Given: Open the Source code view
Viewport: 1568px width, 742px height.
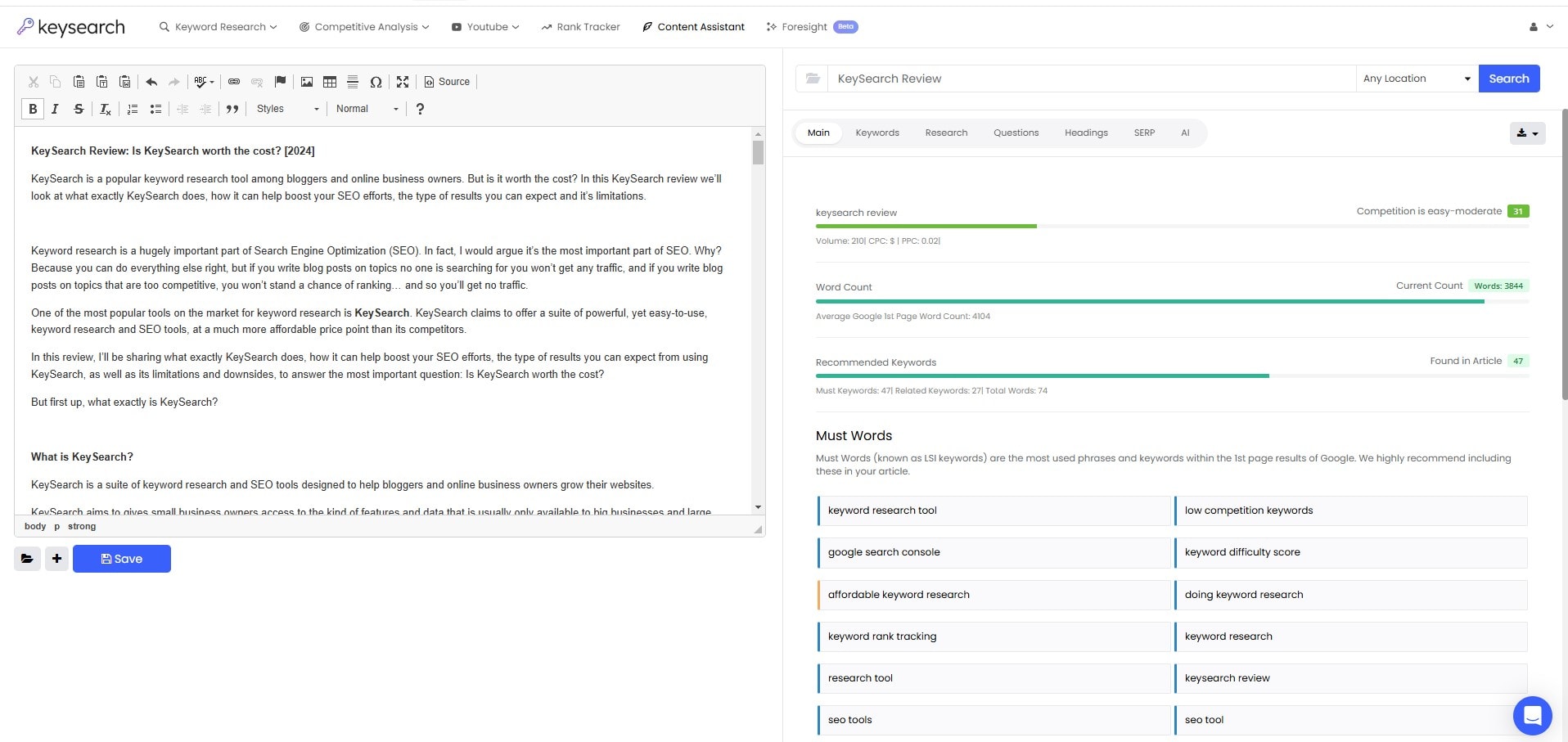Looking at the screenshot, I should pos(446,82).
